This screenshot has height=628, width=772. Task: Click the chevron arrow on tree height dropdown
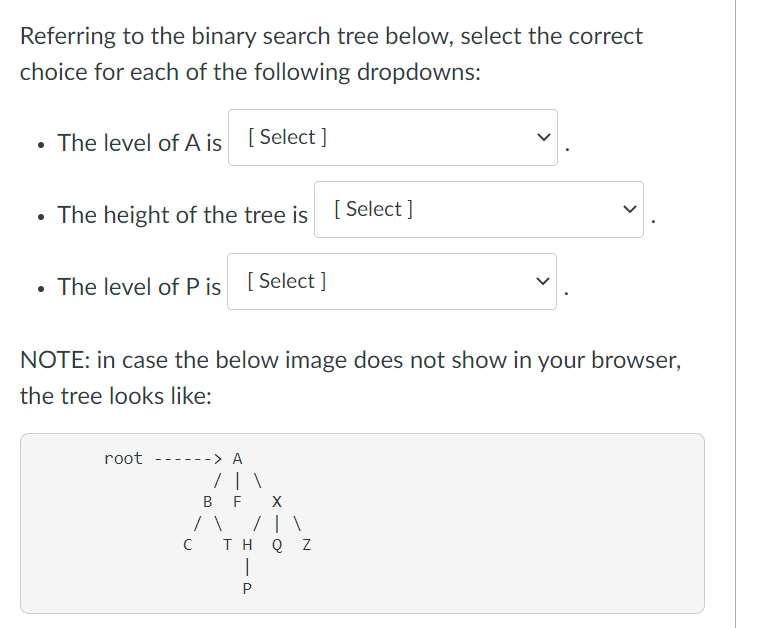[628, 210]
